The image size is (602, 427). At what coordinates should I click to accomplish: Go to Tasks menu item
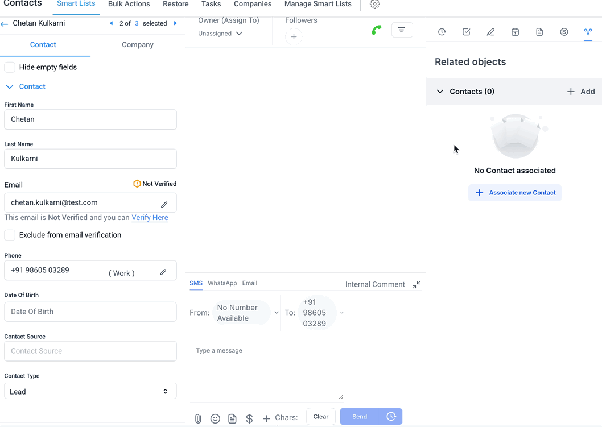pos(211,4)
